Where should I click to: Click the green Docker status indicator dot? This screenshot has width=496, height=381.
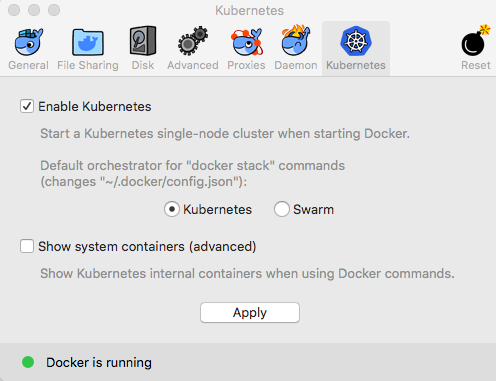[28, 362]
